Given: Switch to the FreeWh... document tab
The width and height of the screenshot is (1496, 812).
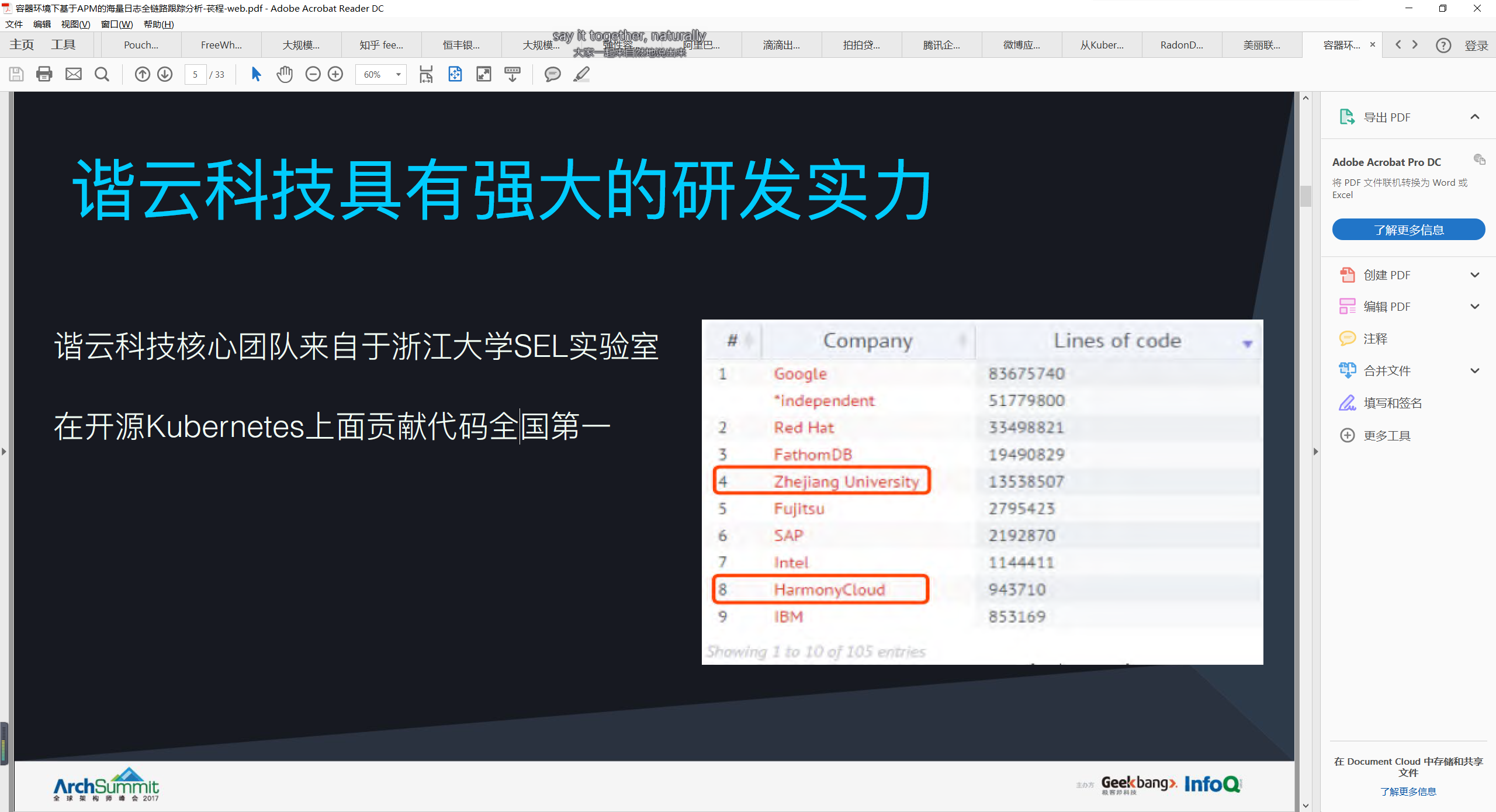Looking at the screenshot, I should click(x=221, y=45).
